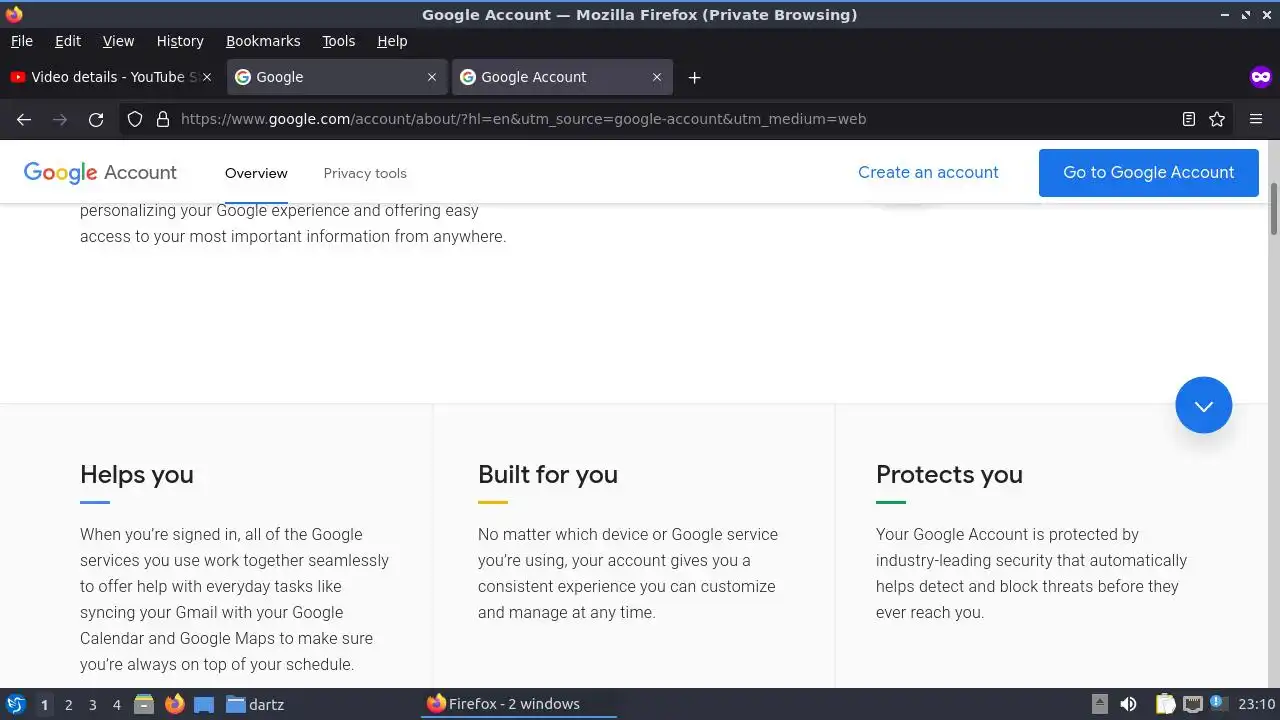
Task: Open a new tab with plus button
Action: coord(694,77)
